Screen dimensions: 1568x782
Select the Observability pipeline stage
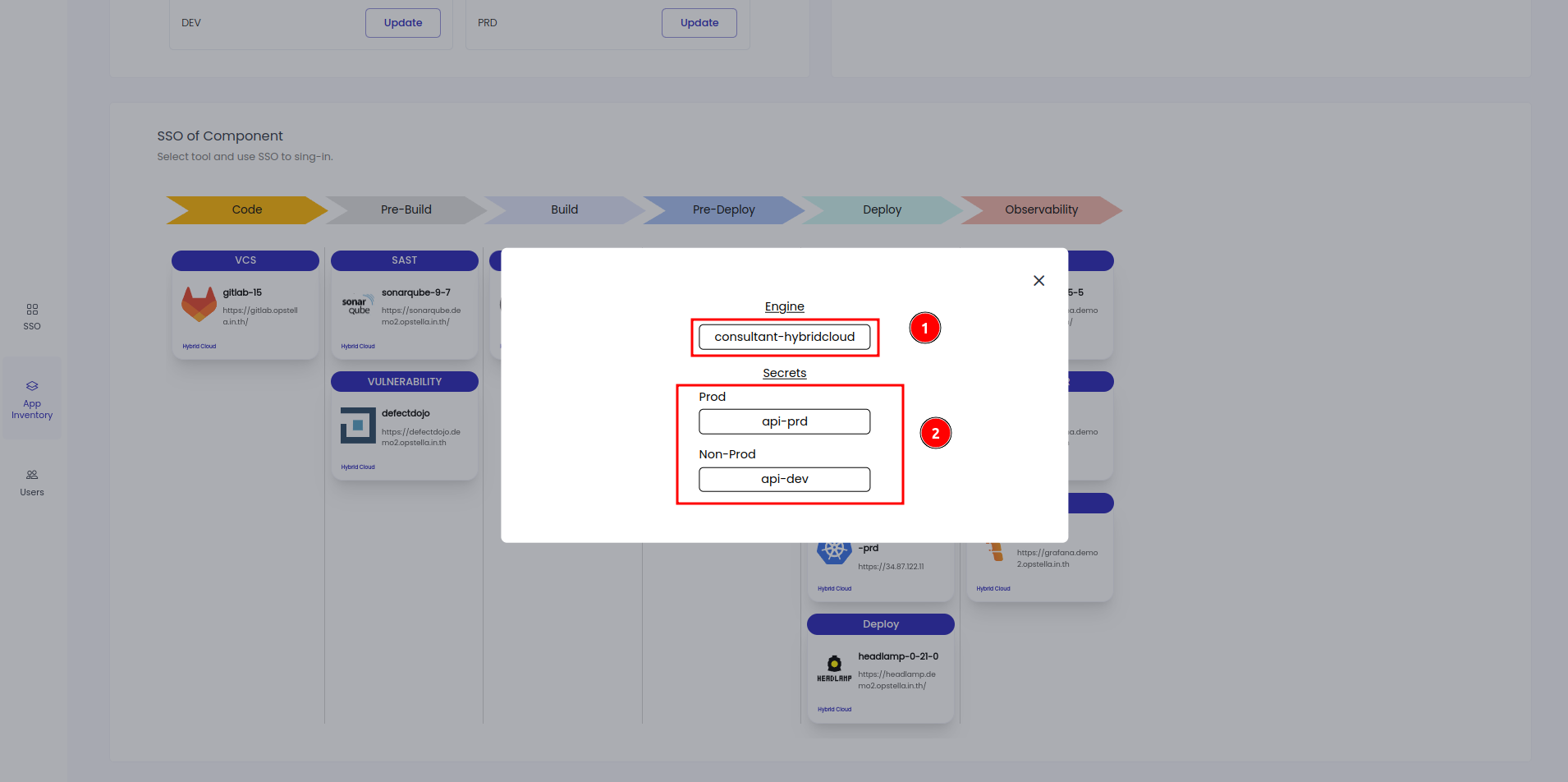point(1042,209)
